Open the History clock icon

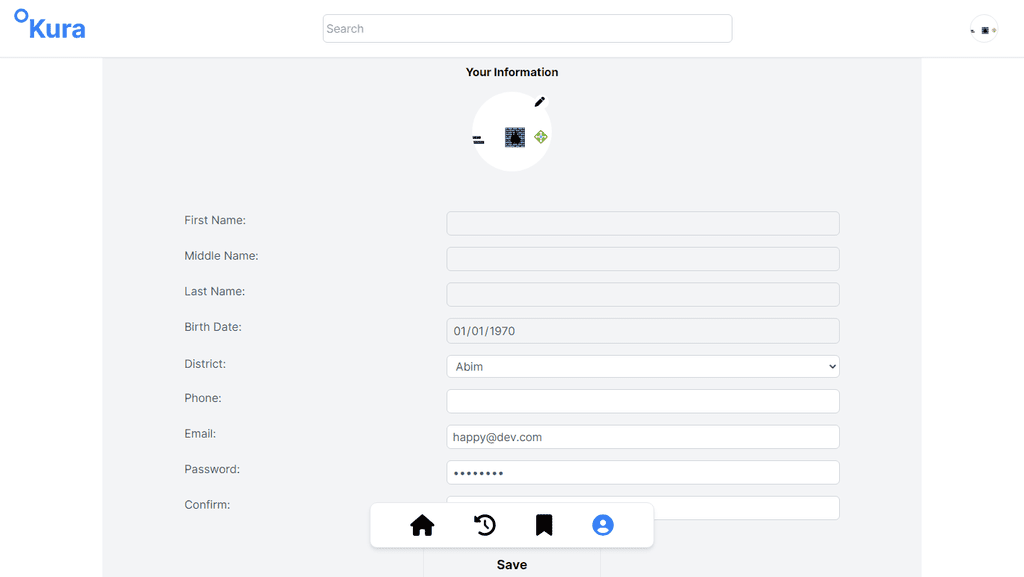485,525
